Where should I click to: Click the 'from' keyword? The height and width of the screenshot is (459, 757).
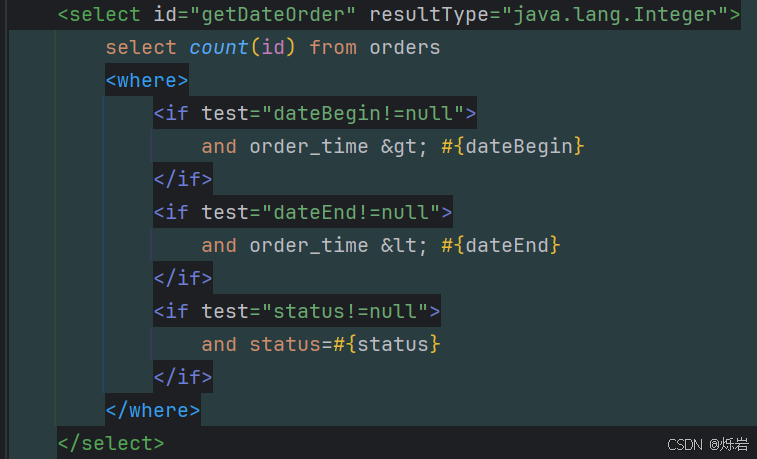pyautogui.click(x=333, y=47)
